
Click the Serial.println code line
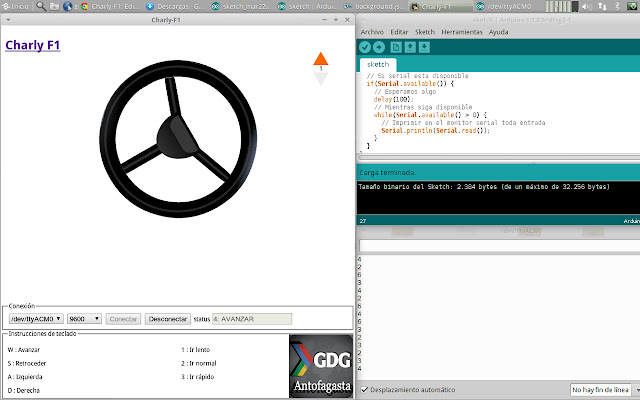pyautogui.click(x=435, y=131)
